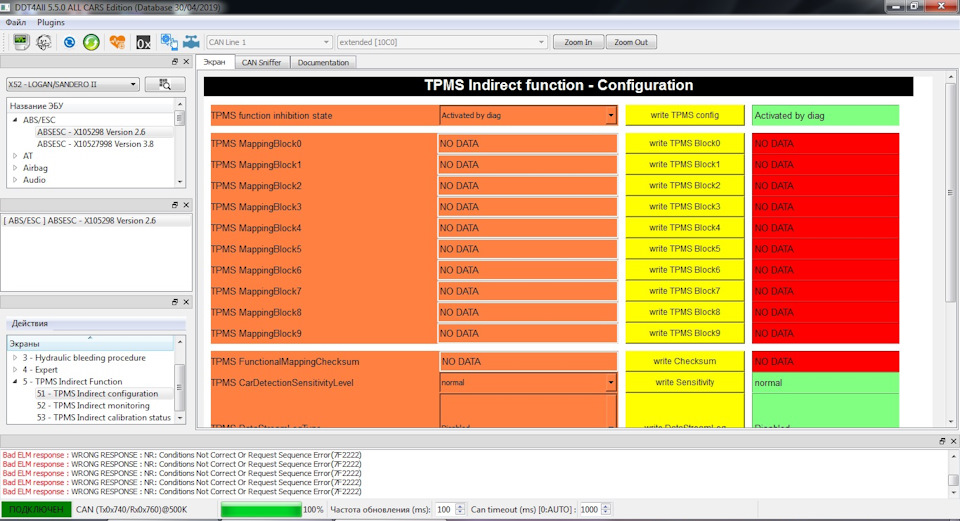The height and width of the screenshot is (521, 960).
Task: Float the log output panel
Action: (x=942, y=441)
